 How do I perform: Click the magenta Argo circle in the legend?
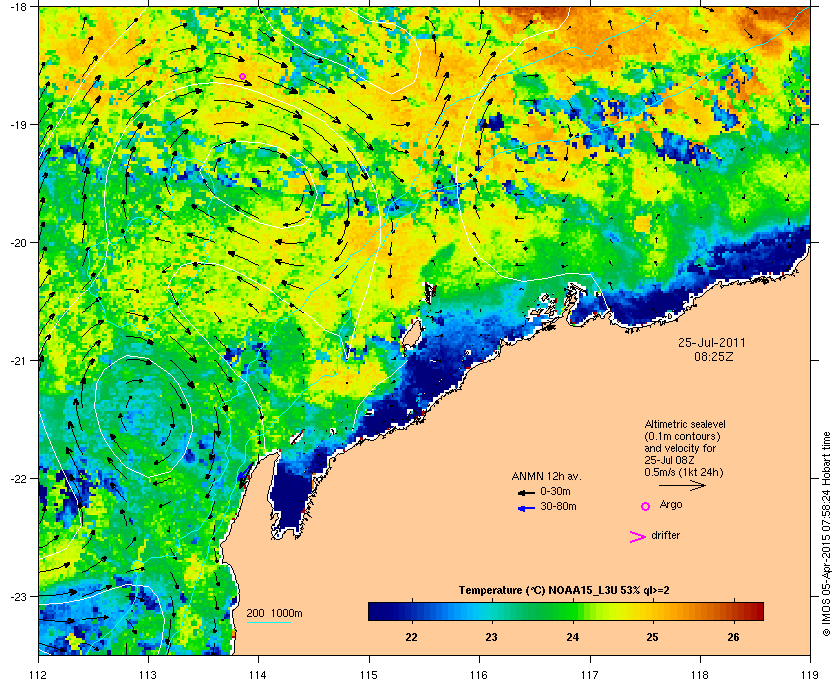(646, 506)
